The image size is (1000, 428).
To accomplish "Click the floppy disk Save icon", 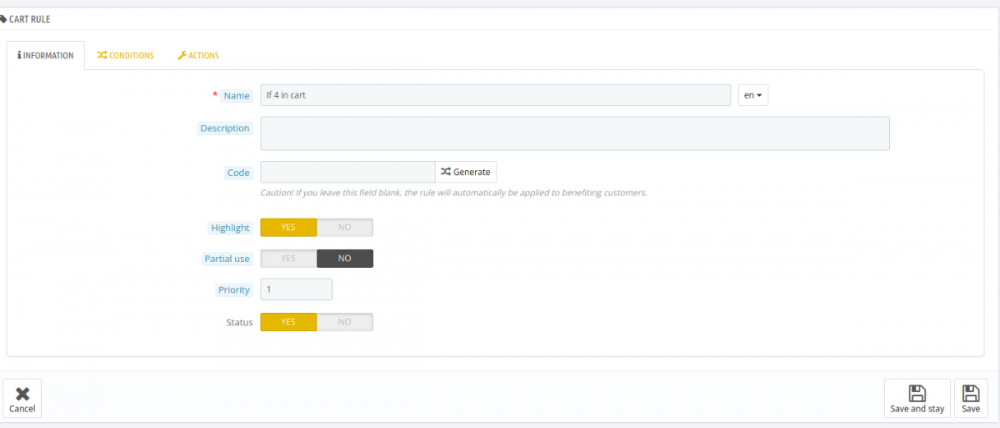I will tap(970, 393).
